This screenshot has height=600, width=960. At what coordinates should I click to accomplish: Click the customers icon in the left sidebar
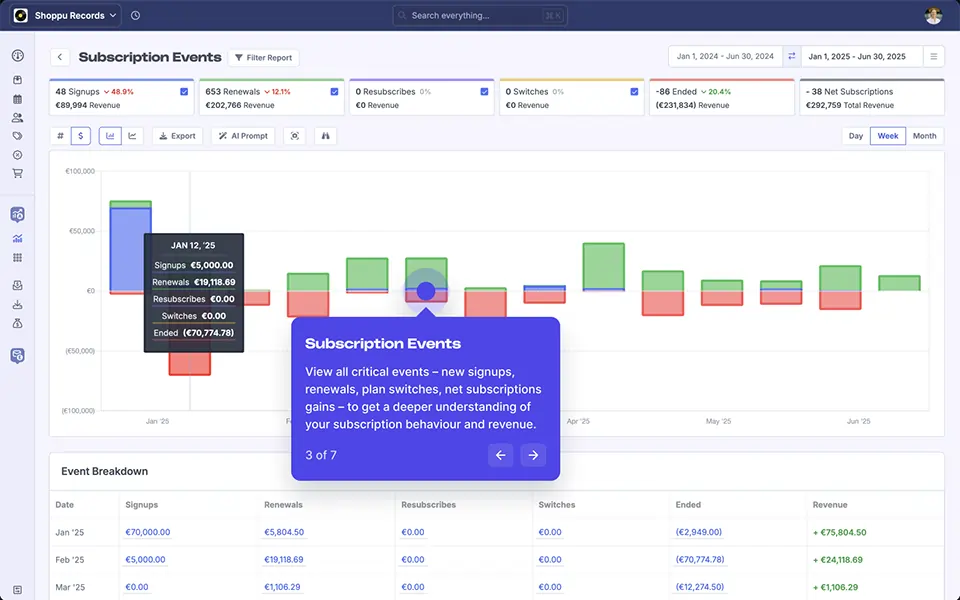(16, 118)
